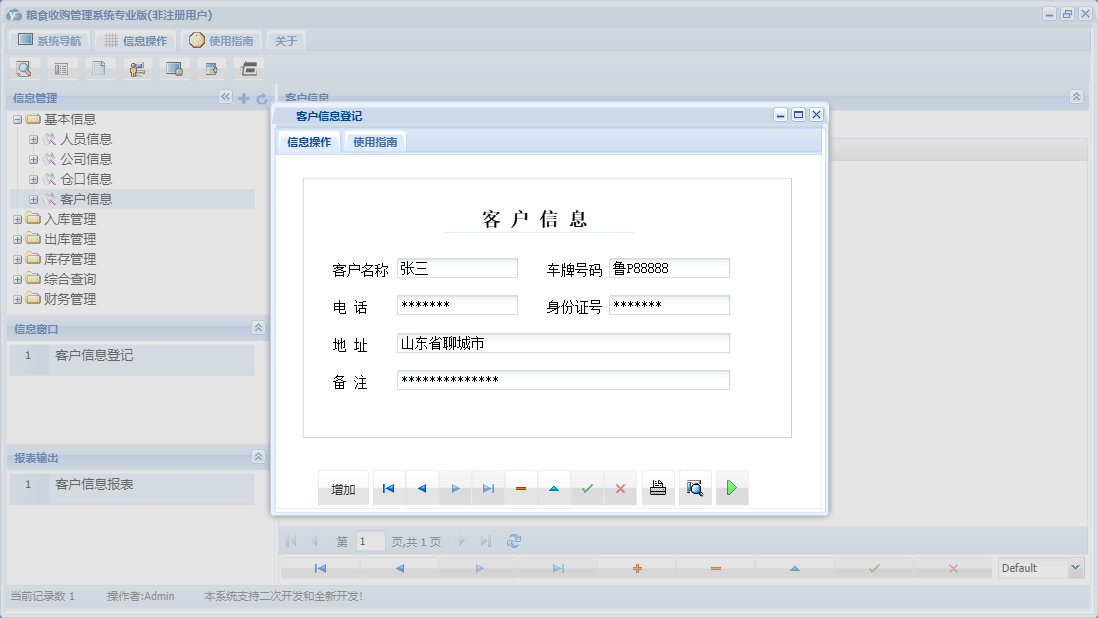Click the 关于 menu item
1098x618 pixels.
tap(288, 40)
